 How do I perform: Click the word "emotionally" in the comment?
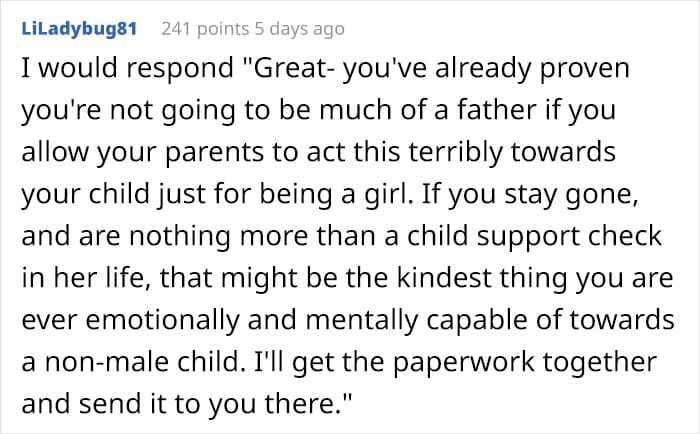(162, 321)
